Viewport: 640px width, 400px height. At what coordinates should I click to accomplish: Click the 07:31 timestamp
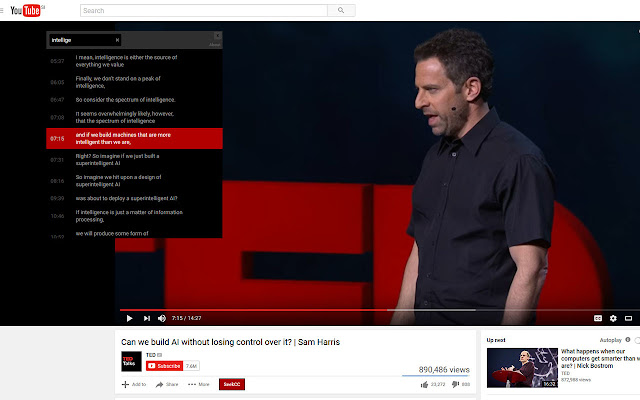tap(57, 160)
